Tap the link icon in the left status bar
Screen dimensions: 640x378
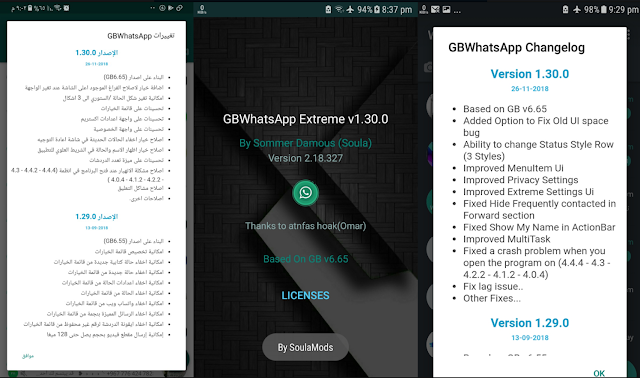tap(179, 8)
